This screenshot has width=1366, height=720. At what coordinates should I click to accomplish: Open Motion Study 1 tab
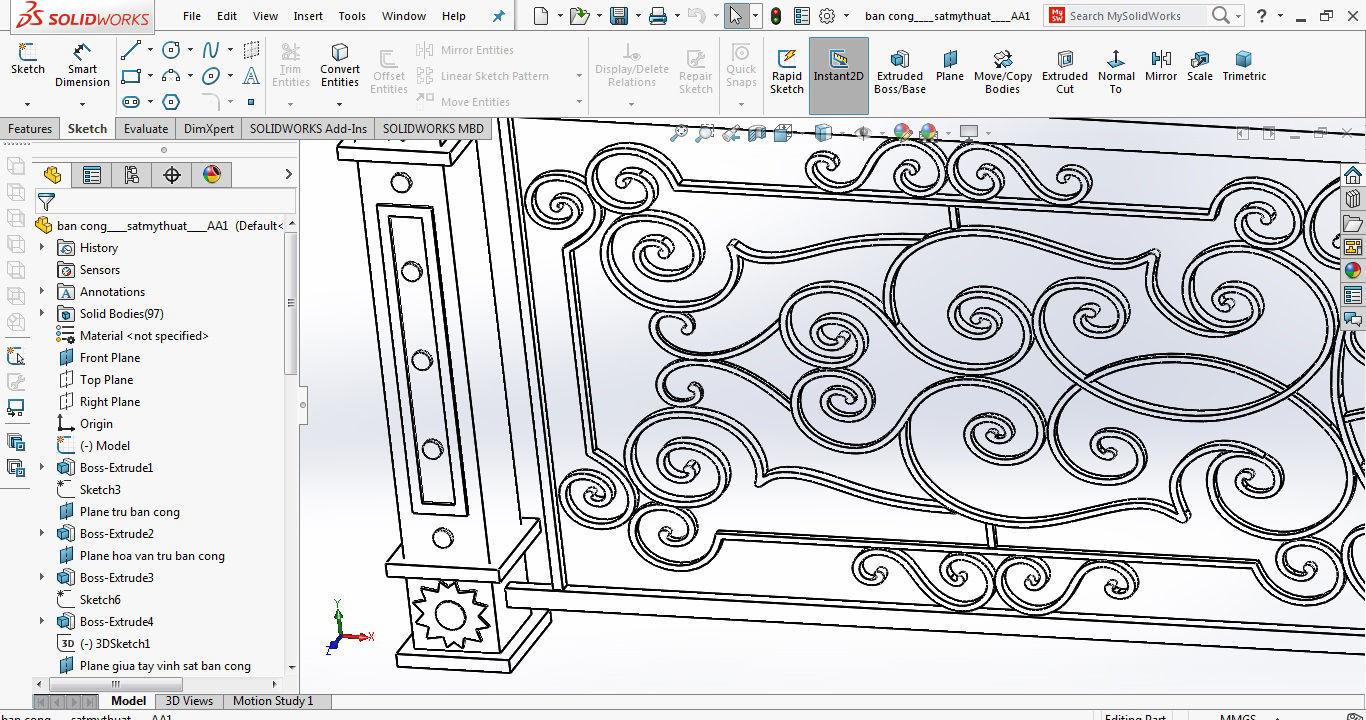[273, 701]
